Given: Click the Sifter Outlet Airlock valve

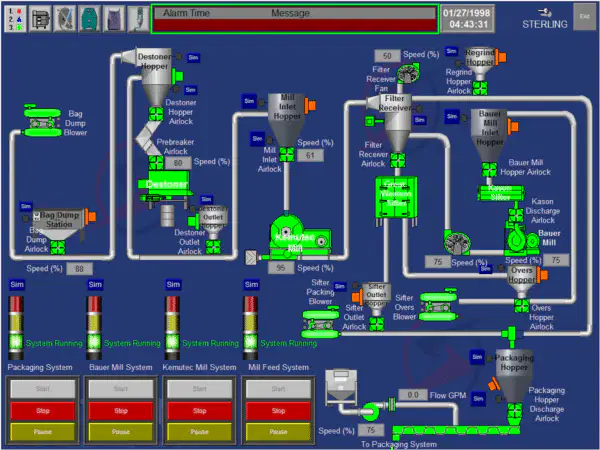Looking at the screenshot, I should click(377, 324).
